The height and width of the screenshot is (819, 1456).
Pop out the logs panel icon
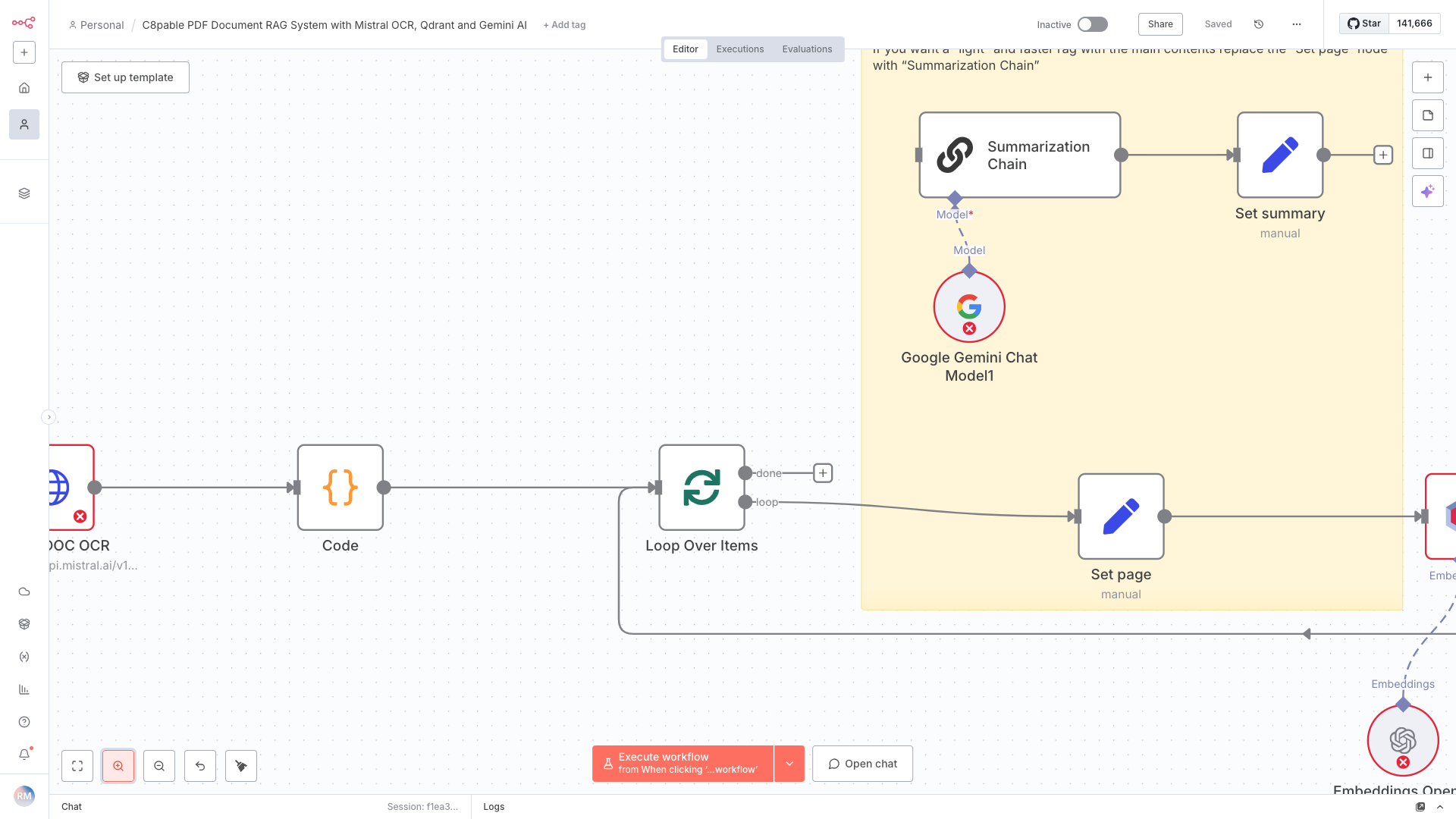1420,807
